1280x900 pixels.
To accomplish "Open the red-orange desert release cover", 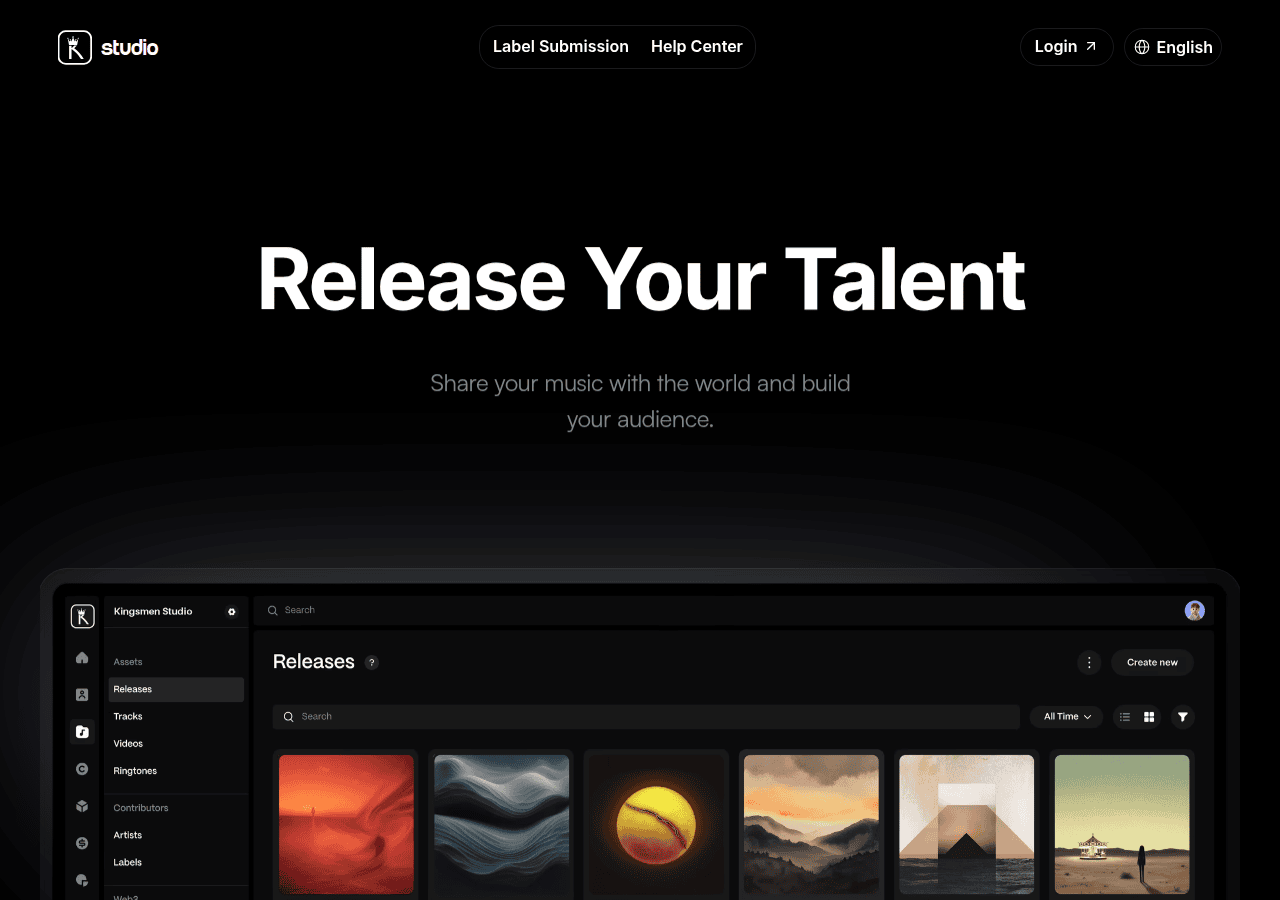I will 346,824.
